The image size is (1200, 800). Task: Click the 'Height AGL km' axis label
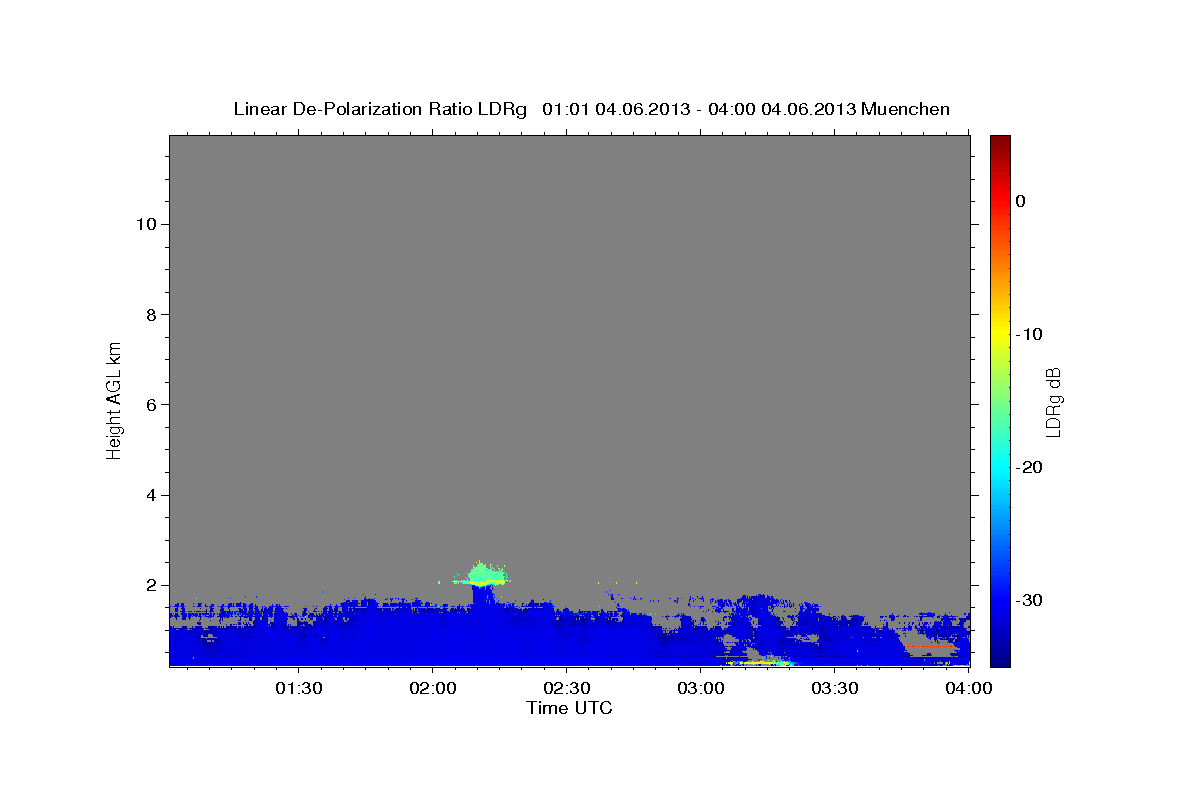(x=115, y=400)
